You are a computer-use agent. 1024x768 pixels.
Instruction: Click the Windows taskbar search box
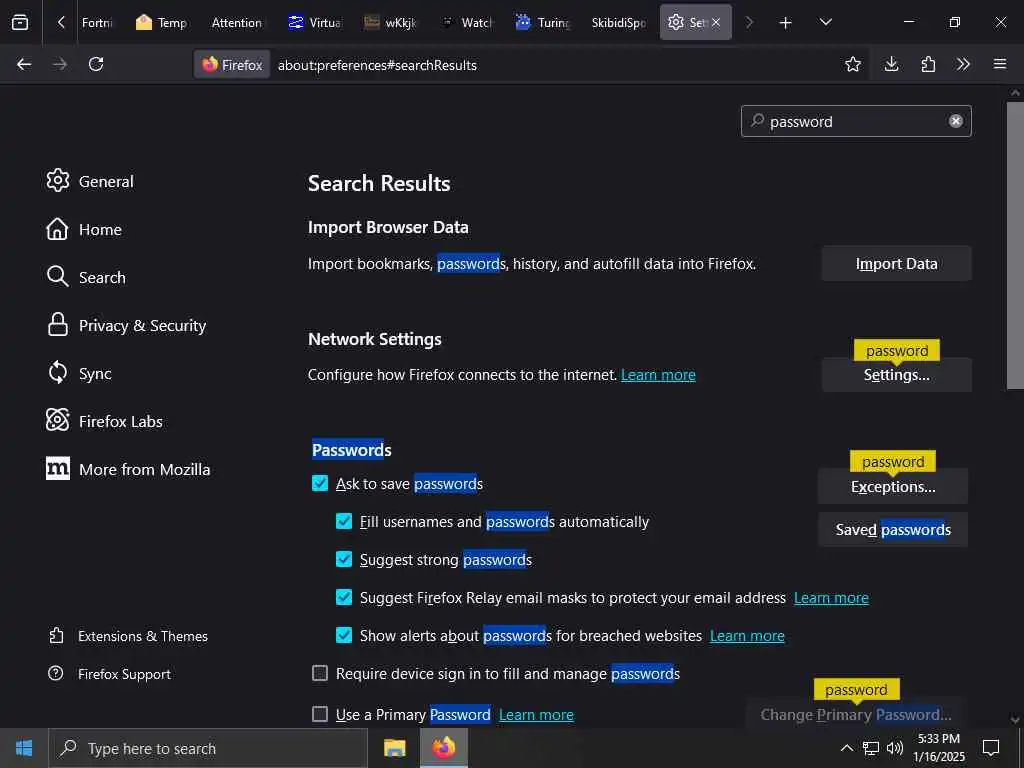coord(208,748)
